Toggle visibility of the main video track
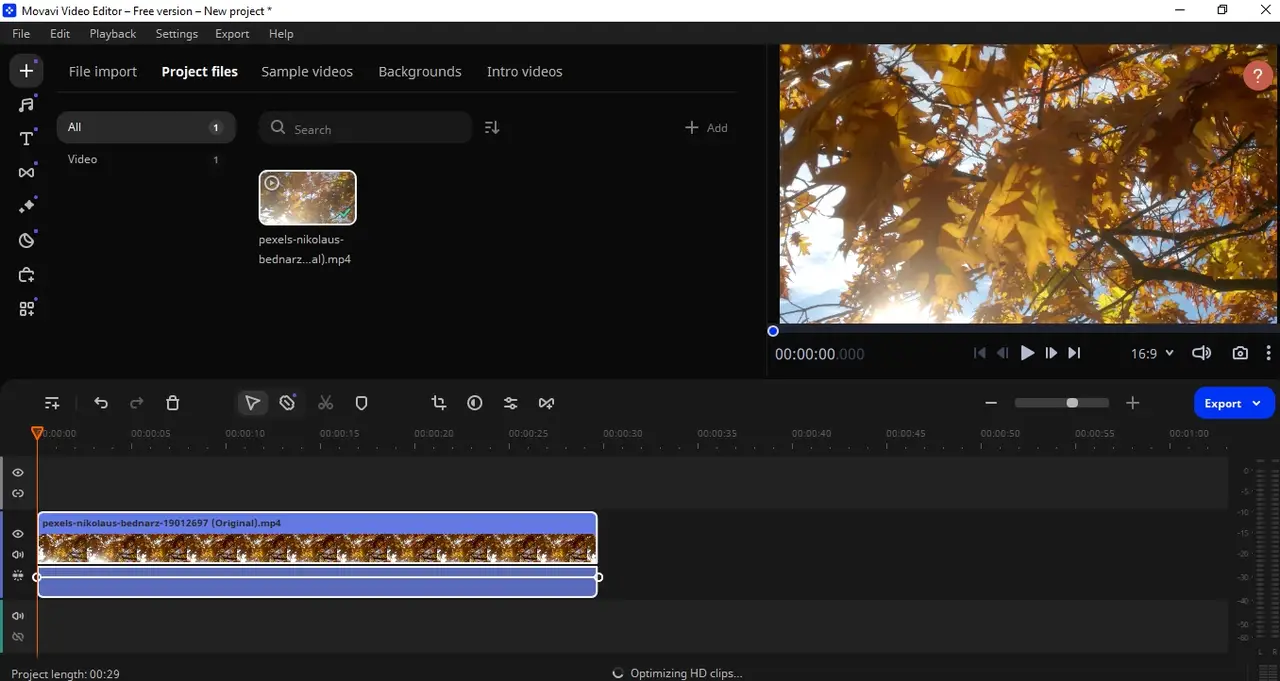 coord(18,534)
